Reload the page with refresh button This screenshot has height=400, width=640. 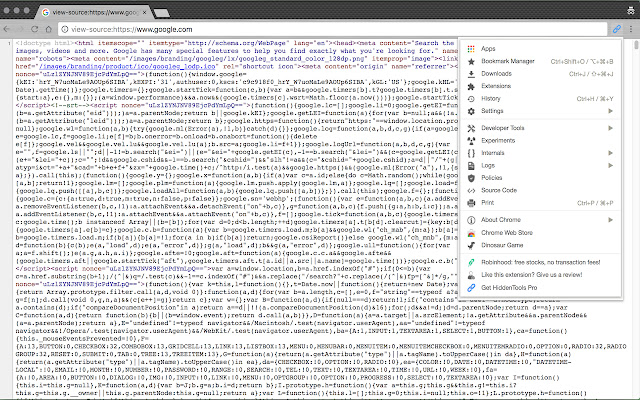[x=35, y=29]
